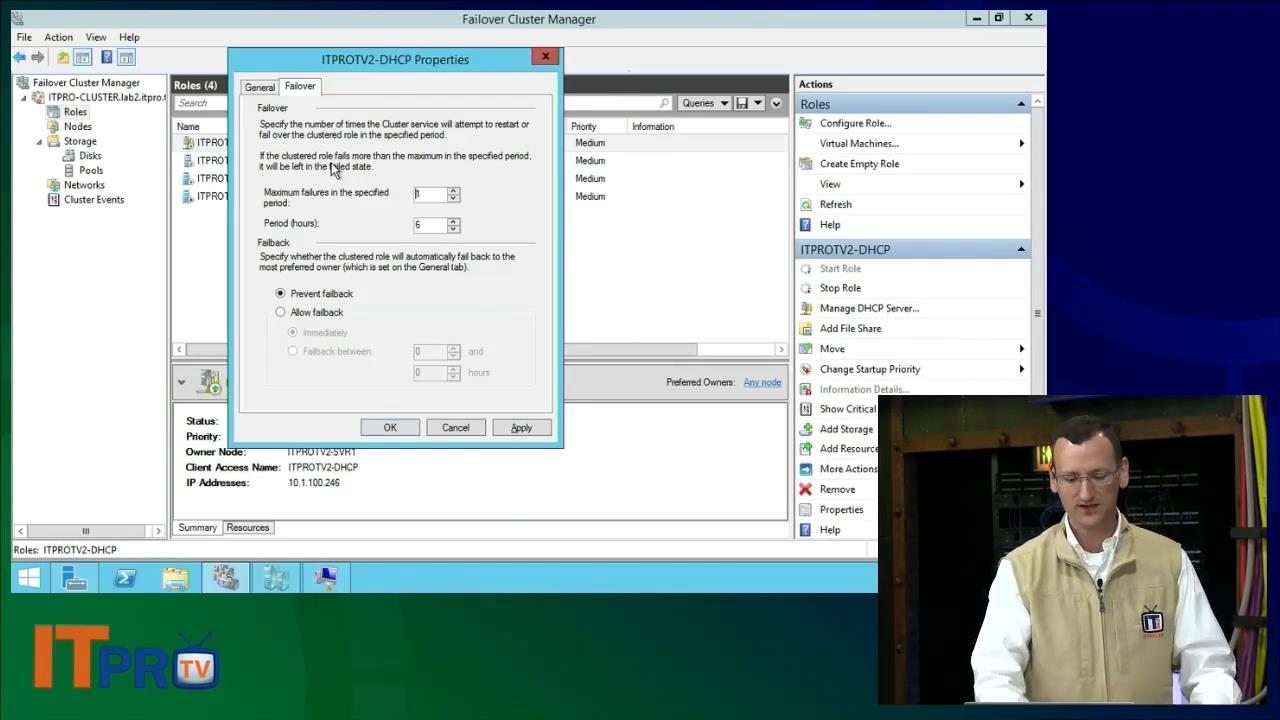
Task: Collapse the role details pane chevron
Action: [181, 382]
